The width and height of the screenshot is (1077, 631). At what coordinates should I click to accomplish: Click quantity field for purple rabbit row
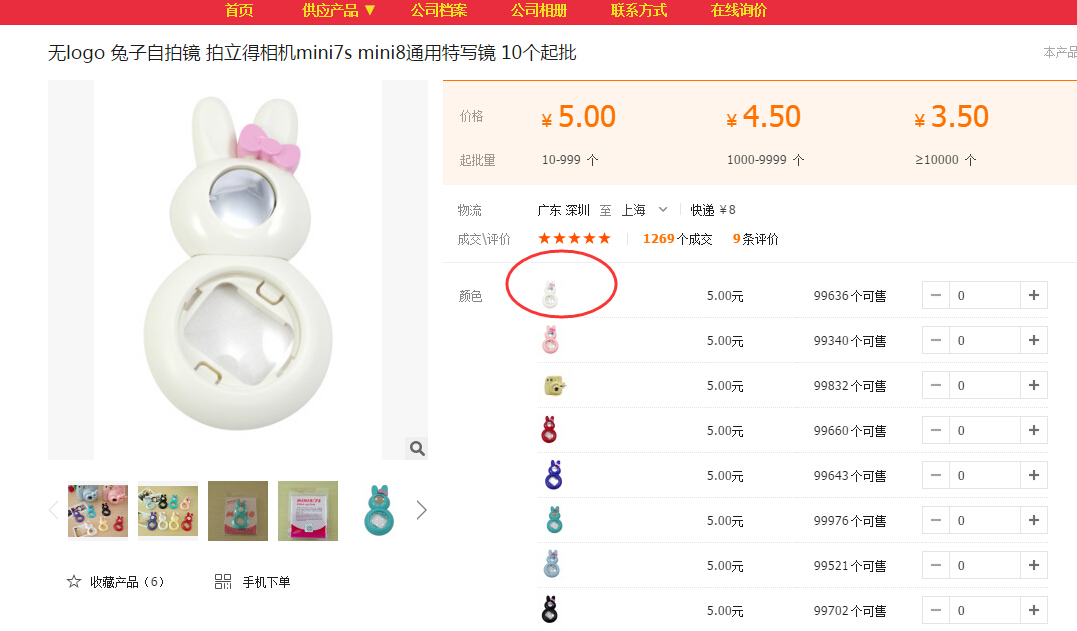coord(984,475)
